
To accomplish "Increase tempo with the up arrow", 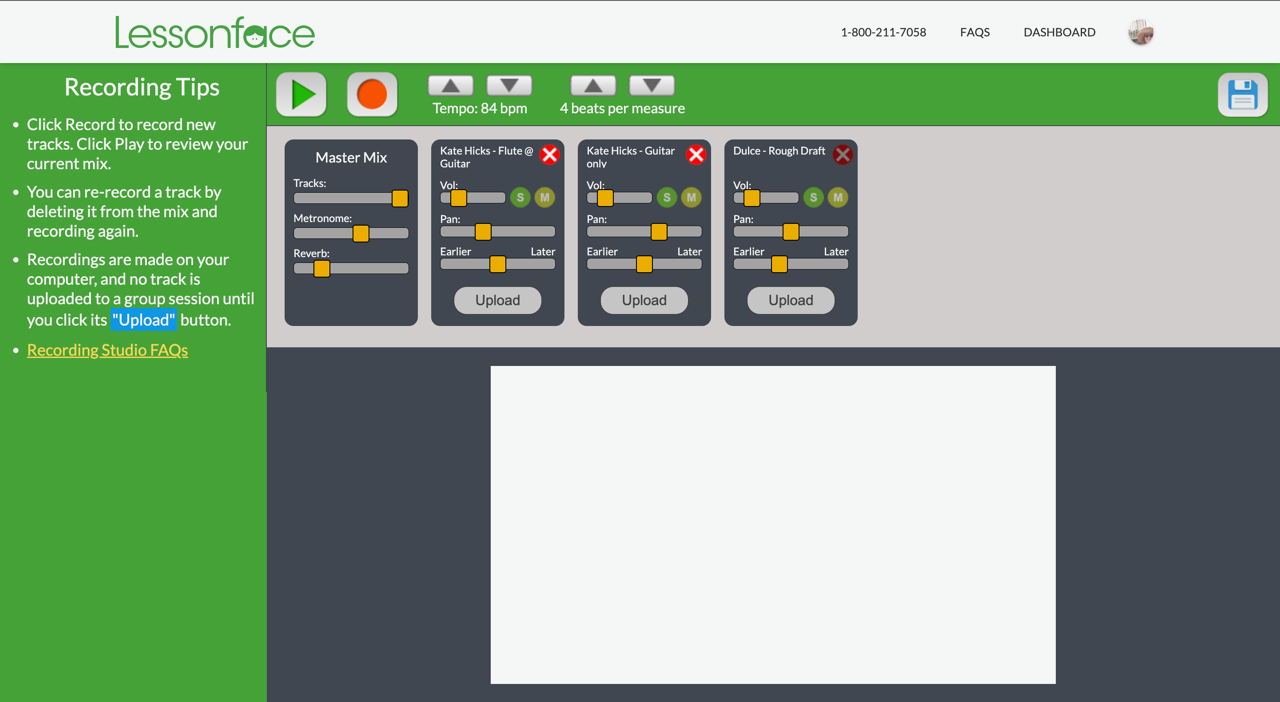I will tap(450, 86).
